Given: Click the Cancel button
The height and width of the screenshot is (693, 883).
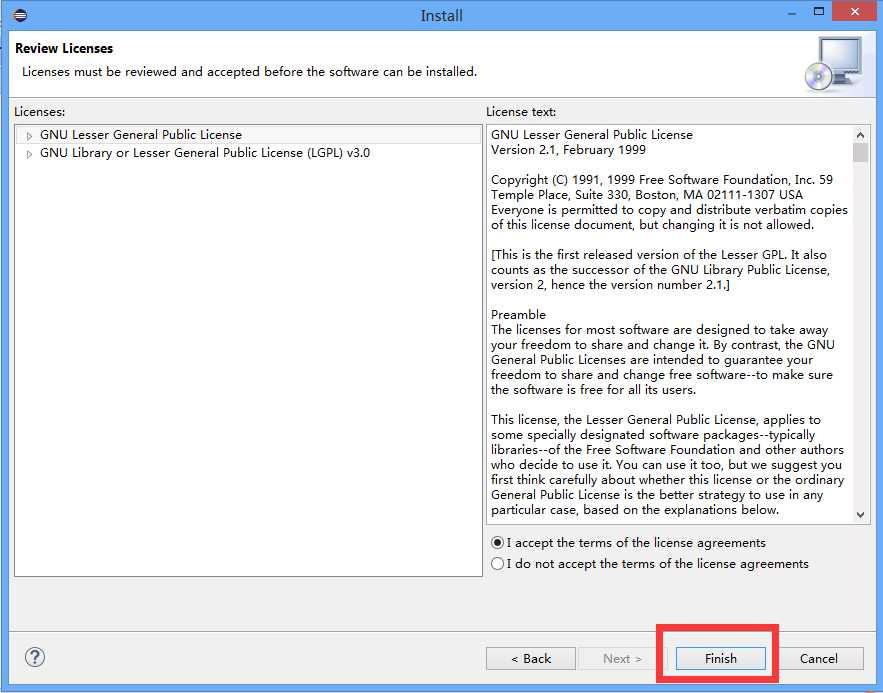Looking at the screenshot, I should (818, 658).
